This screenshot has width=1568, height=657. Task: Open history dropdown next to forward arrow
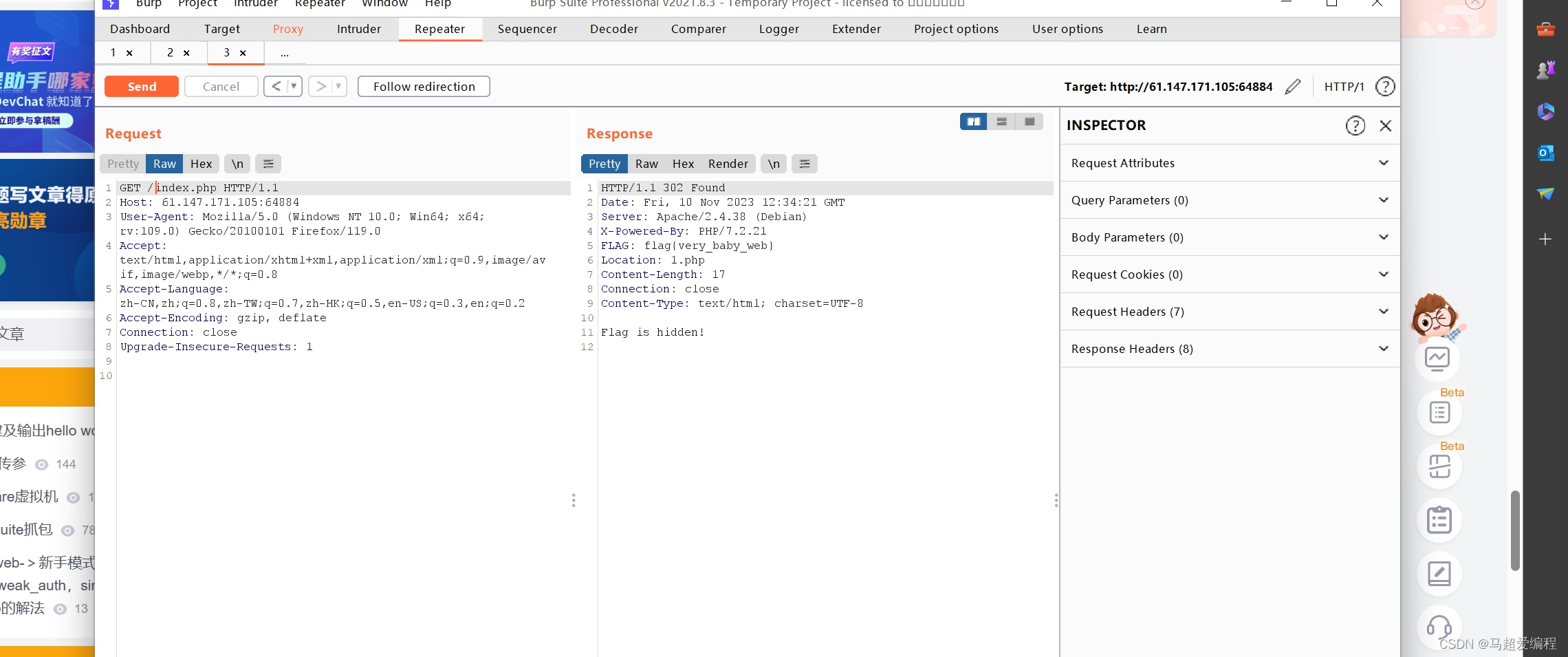click(339, 86)
